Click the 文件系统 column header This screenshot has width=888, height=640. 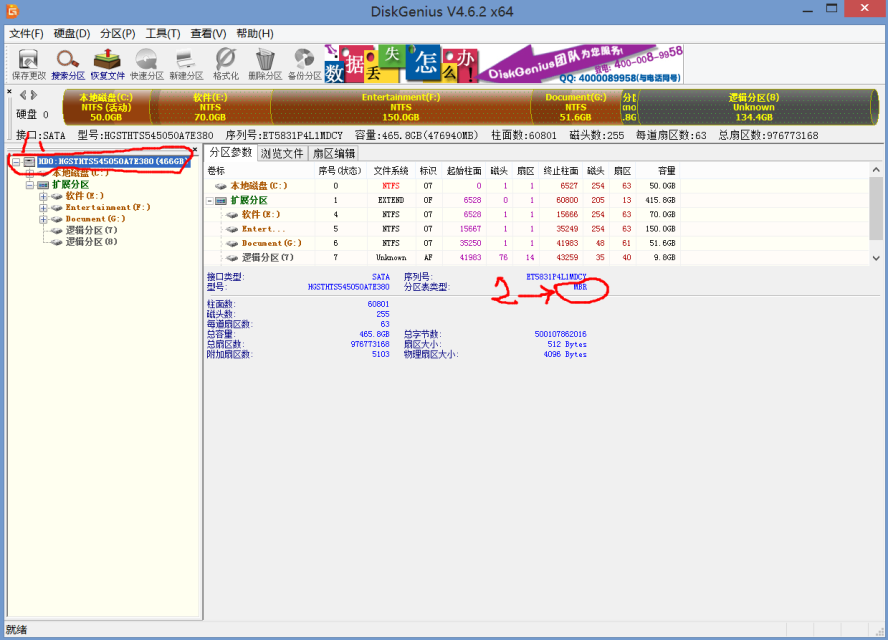point(391,171)
